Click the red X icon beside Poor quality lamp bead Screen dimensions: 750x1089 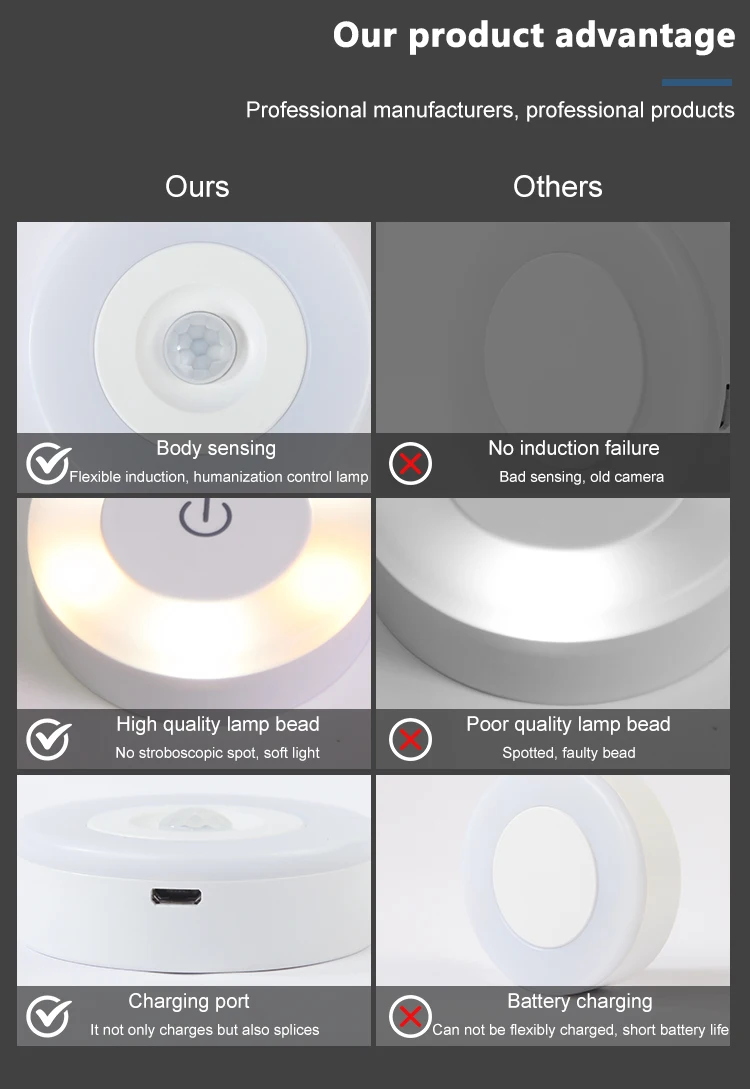(x=410, y=739)
